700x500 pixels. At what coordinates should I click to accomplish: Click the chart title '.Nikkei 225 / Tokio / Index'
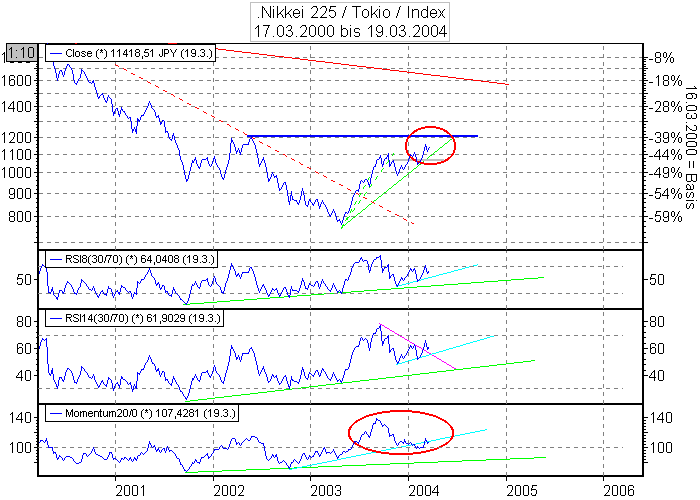pyautogui.click(x=351, y=12)
